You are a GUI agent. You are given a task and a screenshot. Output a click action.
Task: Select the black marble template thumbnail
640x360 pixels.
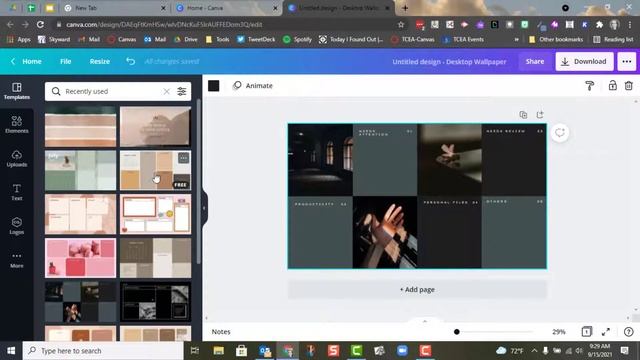[155, 302]
